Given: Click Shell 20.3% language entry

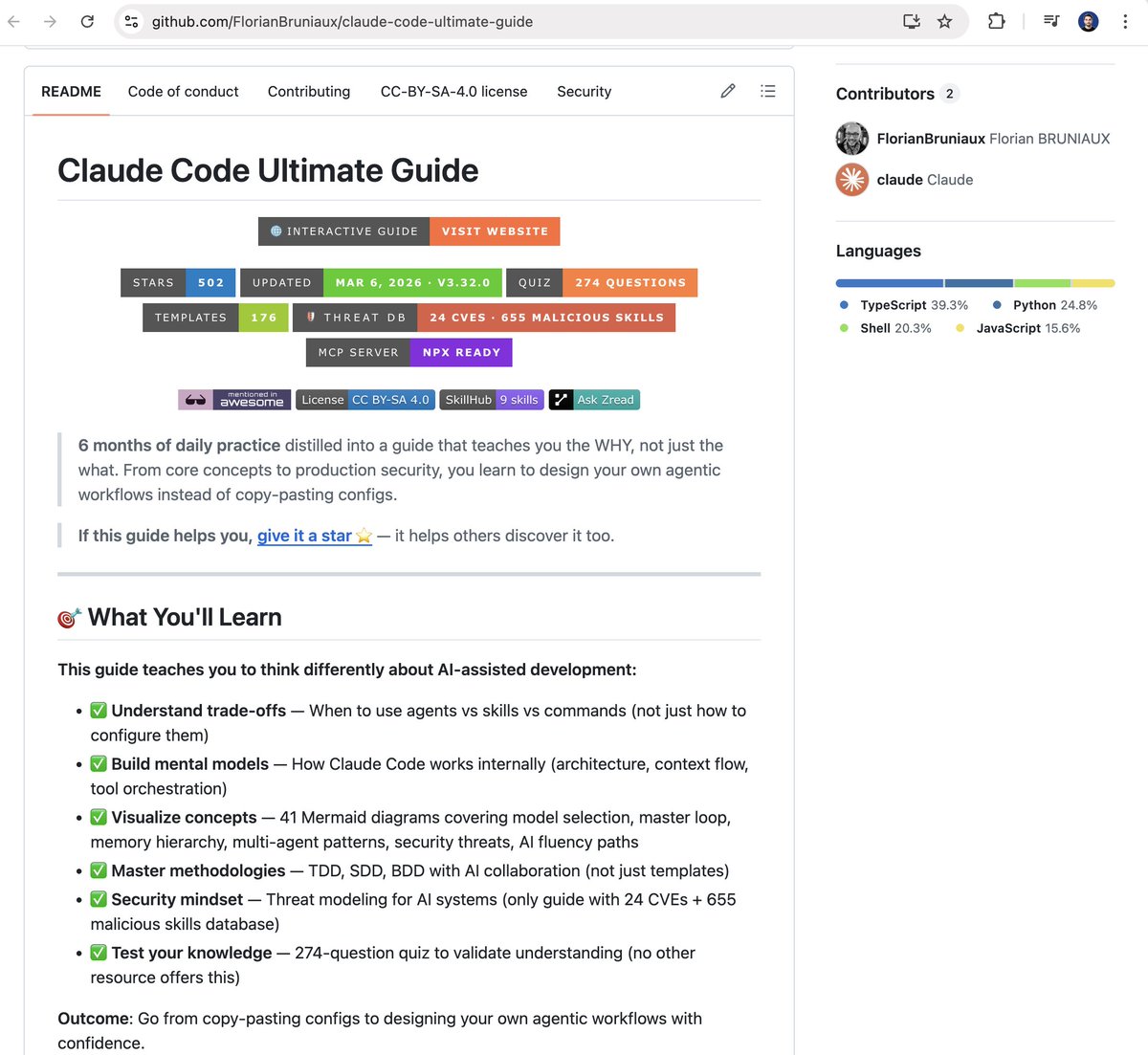Looking at the screenshot, I should pos(885,328).
